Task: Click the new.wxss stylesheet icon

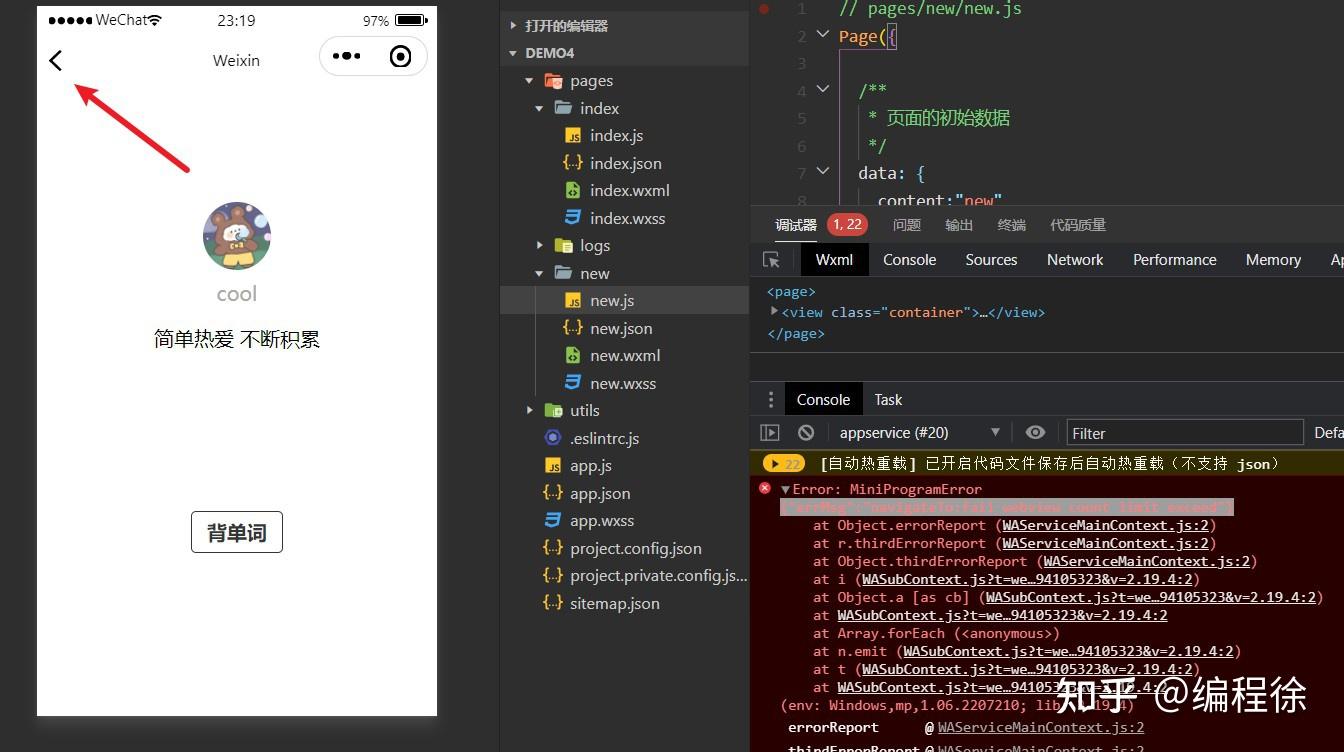Action: tap(573, 383)
